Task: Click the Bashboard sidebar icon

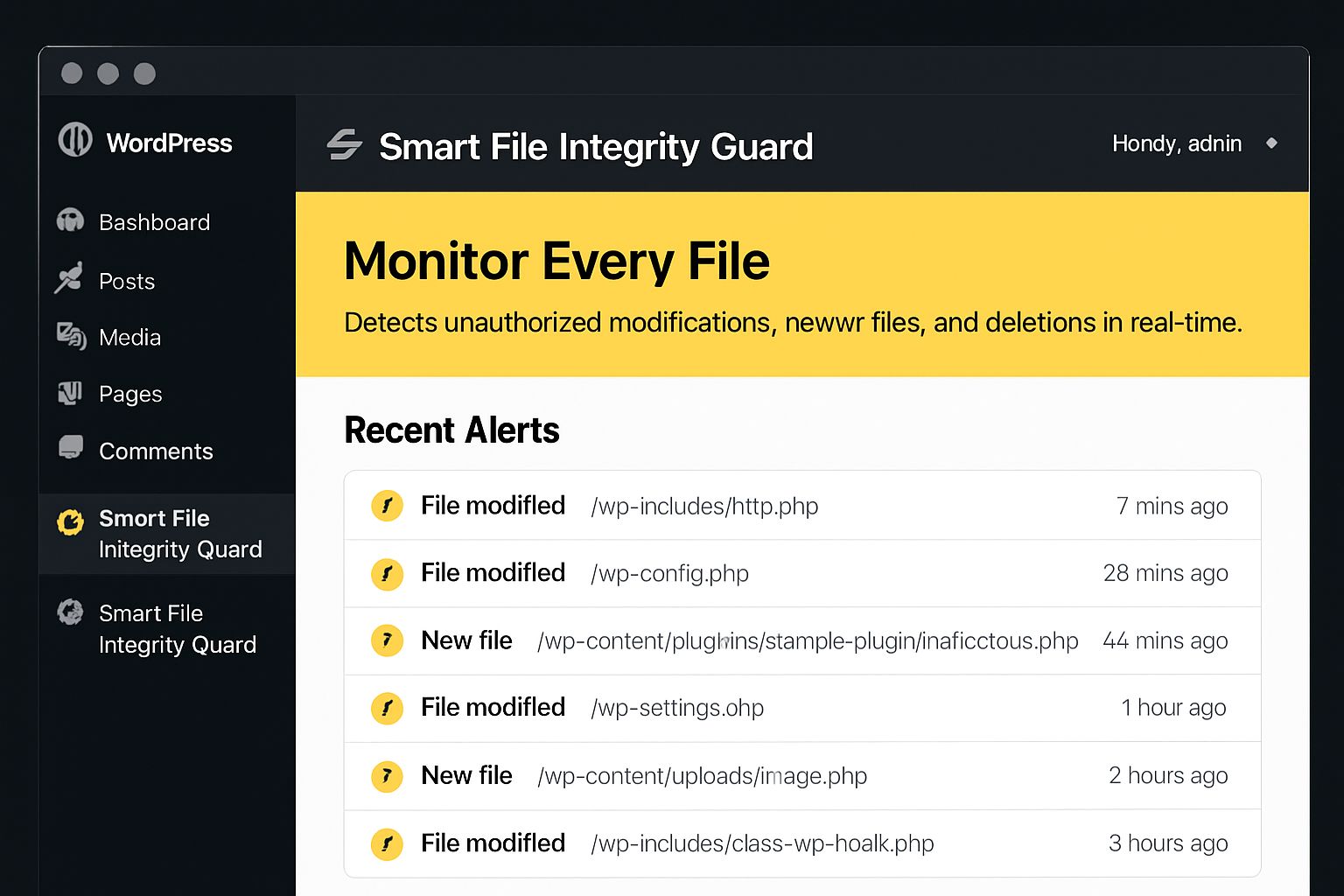Action: pyautogui.click(x=70, y=220)
